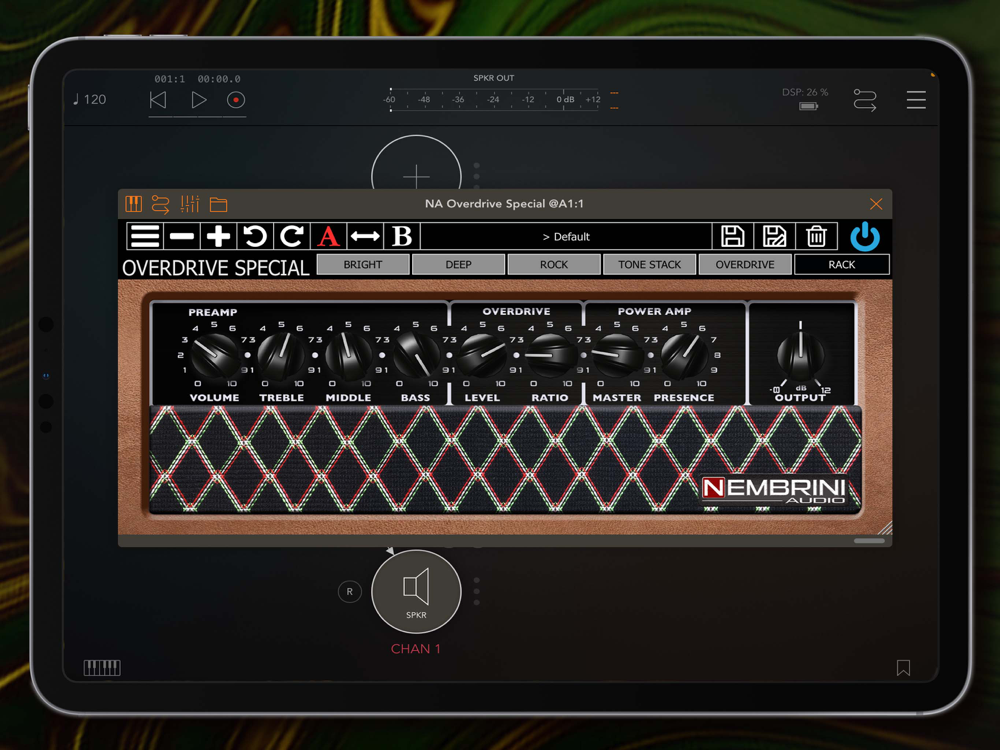Image resolution: width=1000 pixels, height=750 pixels.
Task: Toggle the R button beside speaker
Action: pos(349,591)
